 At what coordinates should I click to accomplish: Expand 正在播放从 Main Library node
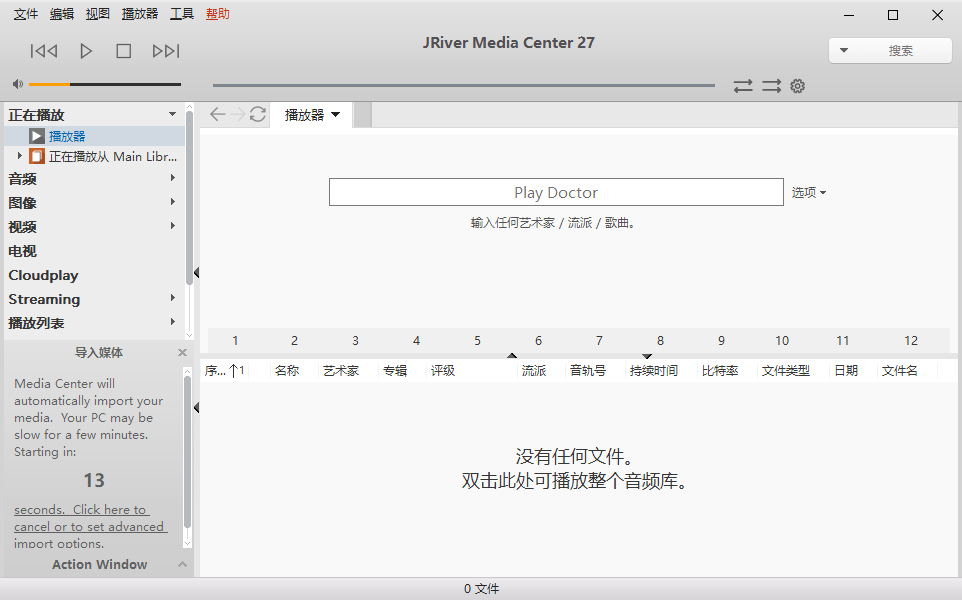tap(20, 156)
